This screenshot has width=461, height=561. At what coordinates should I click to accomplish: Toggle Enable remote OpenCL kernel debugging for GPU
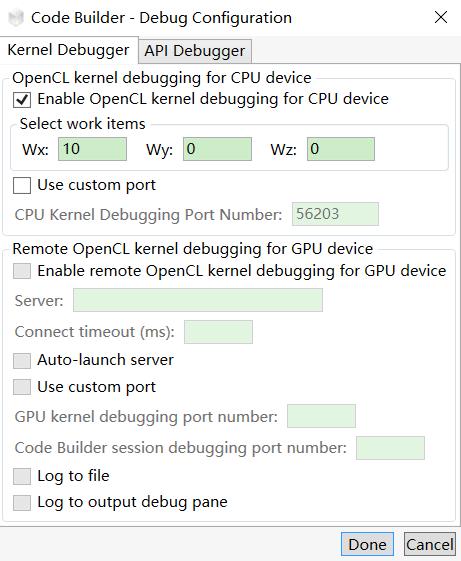click(22, 271)
